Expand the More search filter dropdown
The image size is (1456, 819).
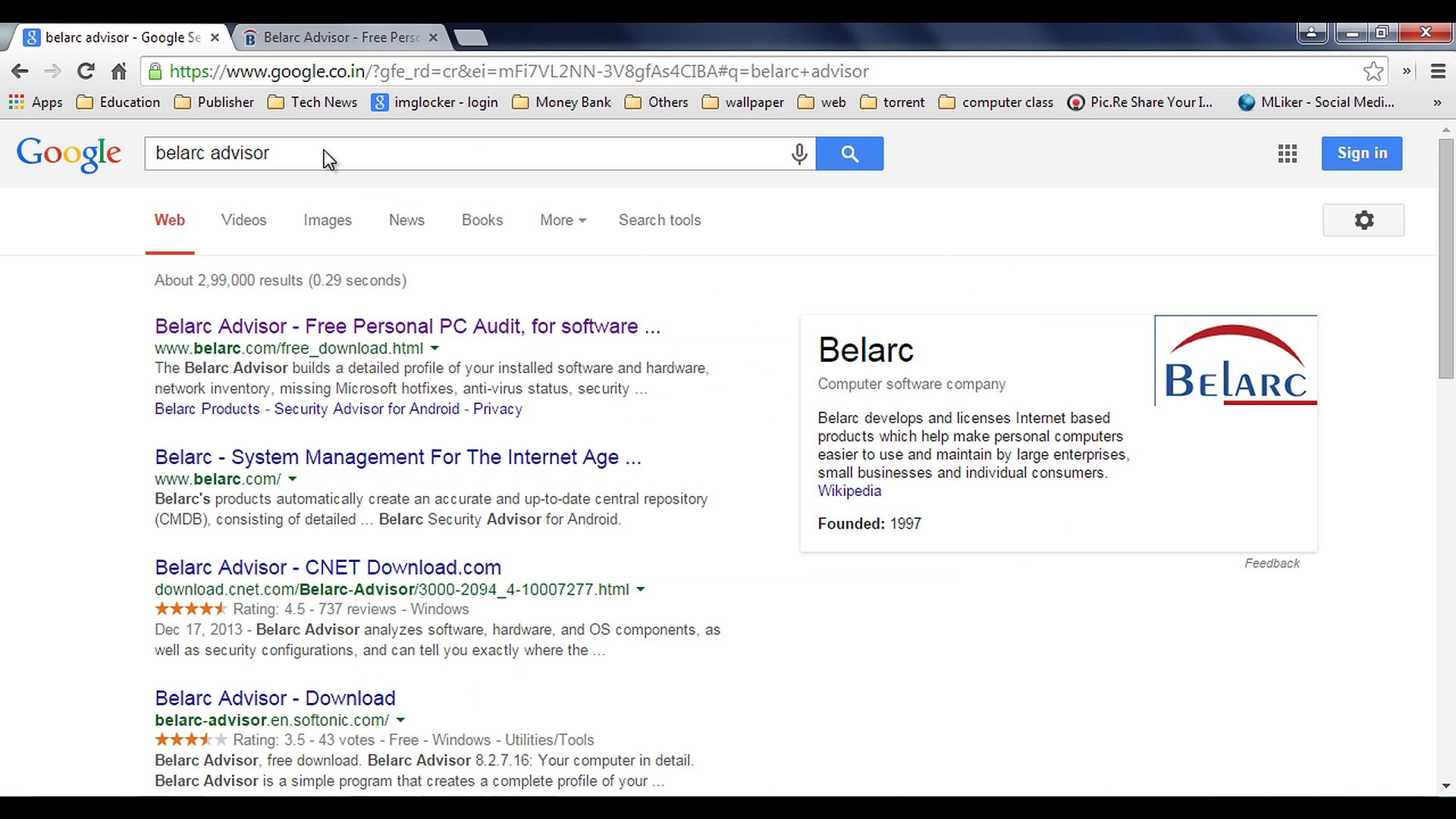click(x=563, y=221)
